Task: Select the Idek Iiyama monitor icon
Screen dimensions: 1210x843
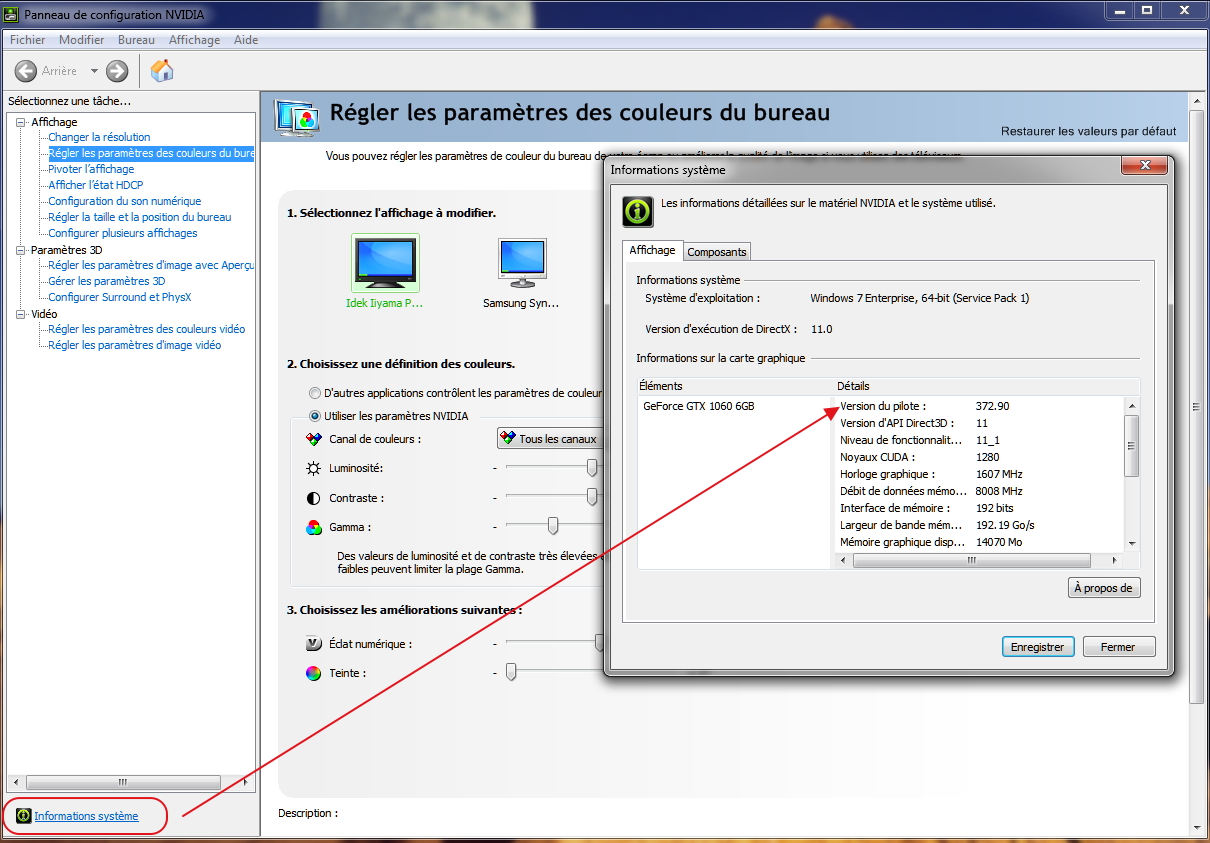Action: pos(385,263)
